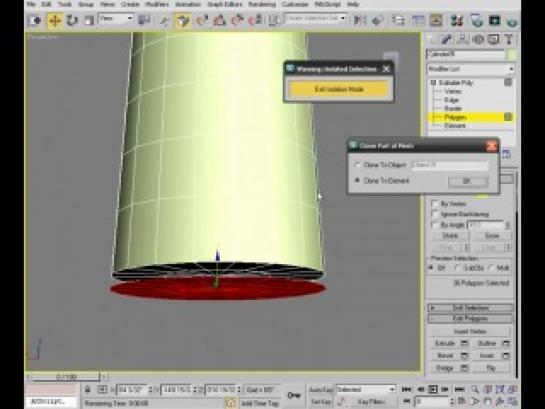The width and height of the screenshot is (545, 409).
Task: Switch to the Display command panel tab
Action: point(493,40)
